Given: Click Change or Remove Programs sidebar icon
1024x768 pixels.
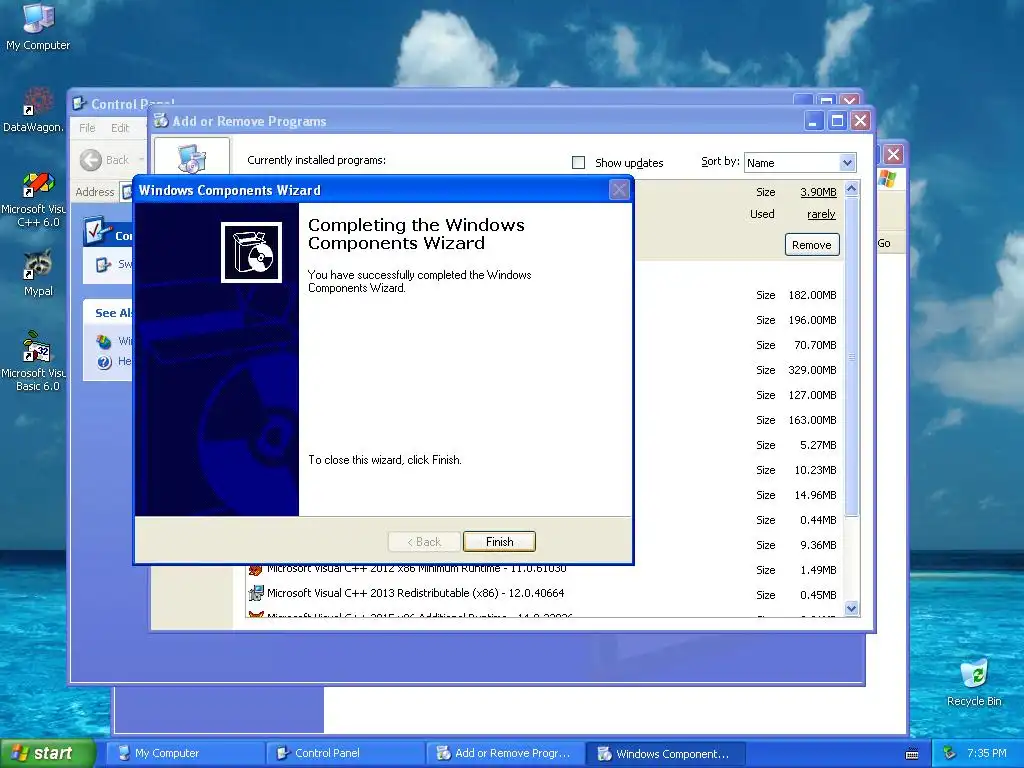Looking at the screenshot, I should pos(192,157).
